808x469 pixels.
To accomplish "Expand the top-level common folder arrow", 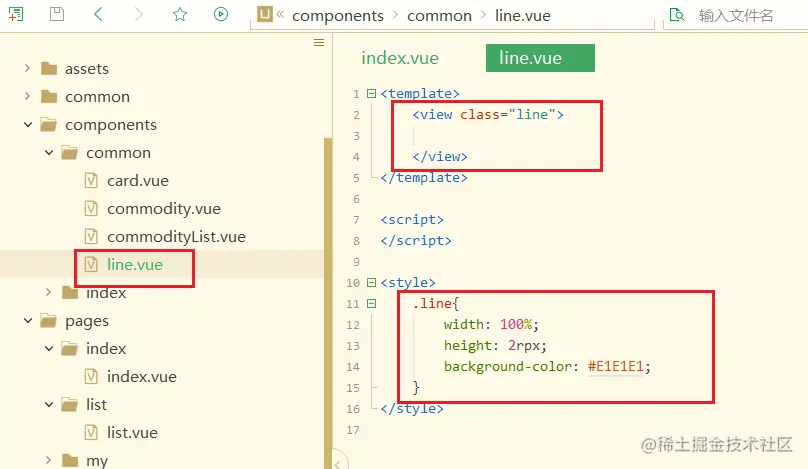I will [27, 96].
